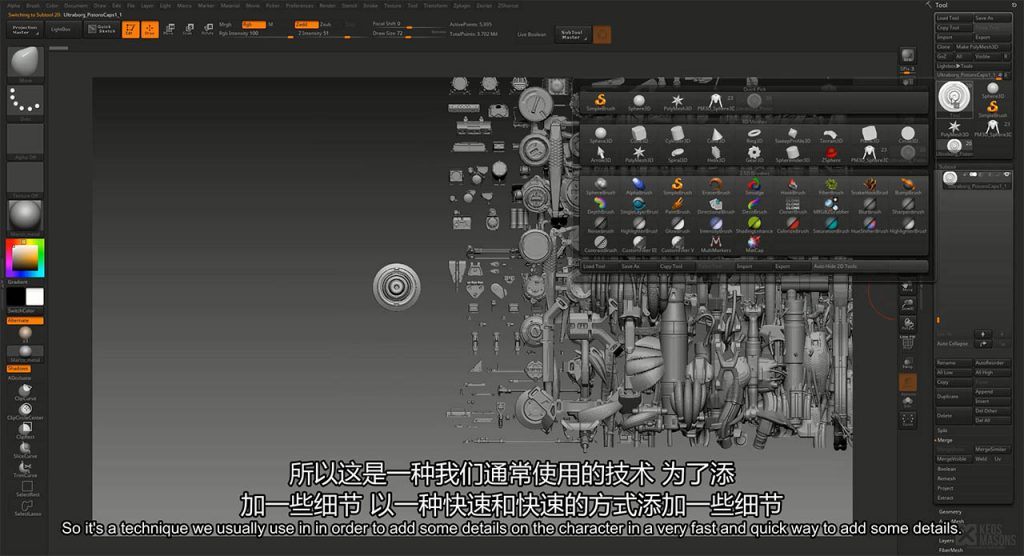Expand the Layers sub-palette
The height and width of the screenshot is (556, 1024).
click(946, 540)
